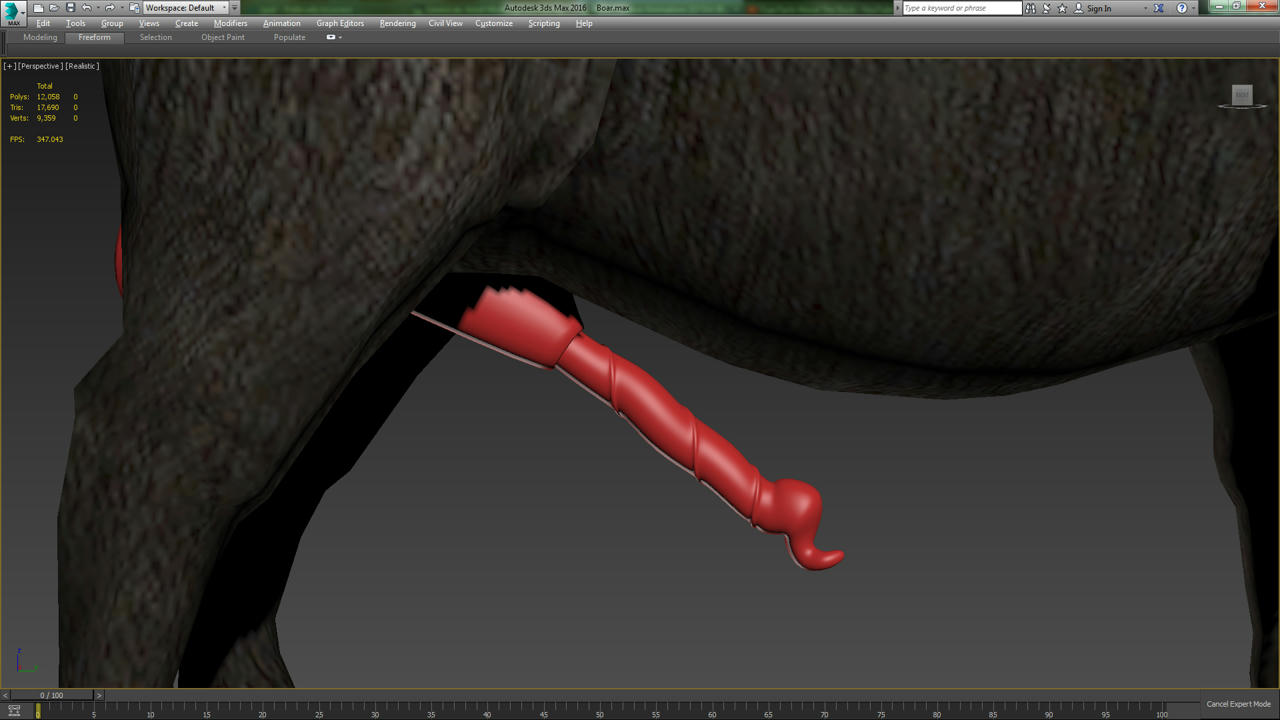
Task: Redo the action with the Redo arrow
Action: (110, 8)
